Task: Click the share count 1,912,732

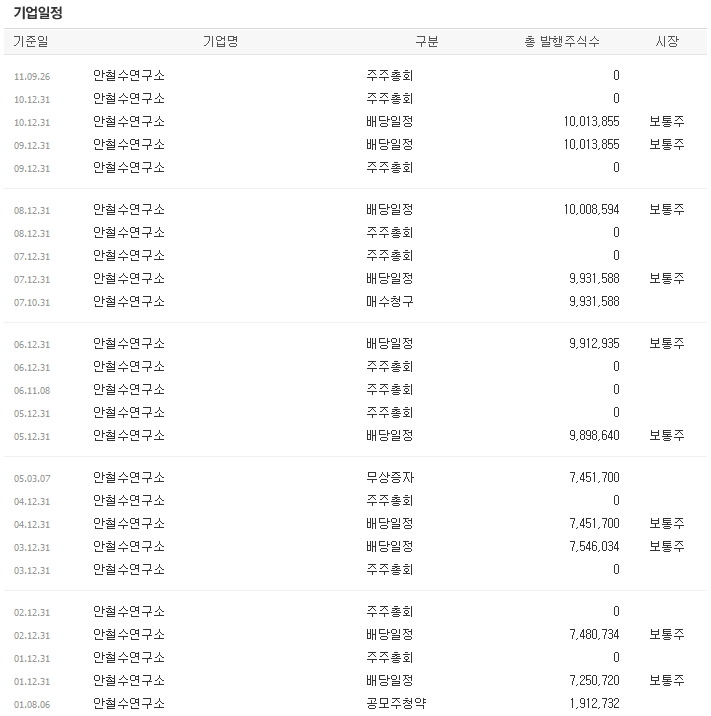Action: pyautogui.click(x=594, y=704)
